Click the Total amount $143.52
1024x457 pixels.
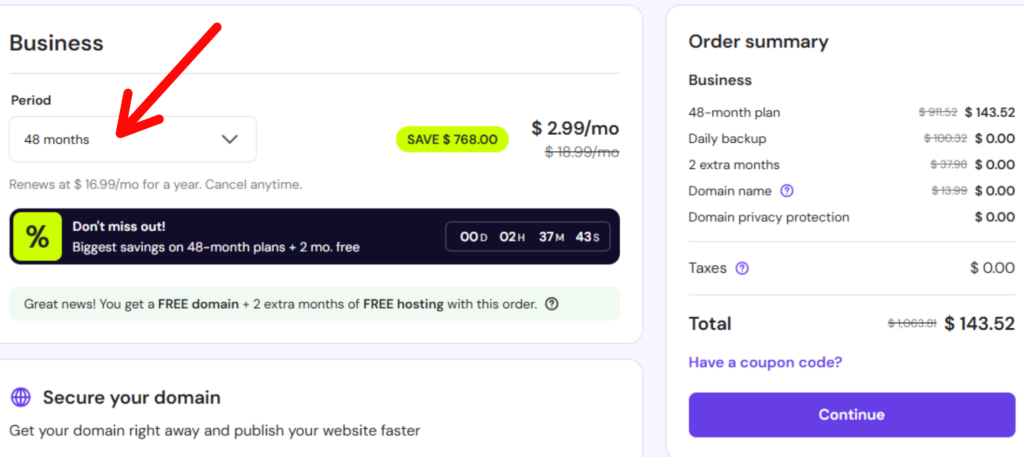point(979,323)
